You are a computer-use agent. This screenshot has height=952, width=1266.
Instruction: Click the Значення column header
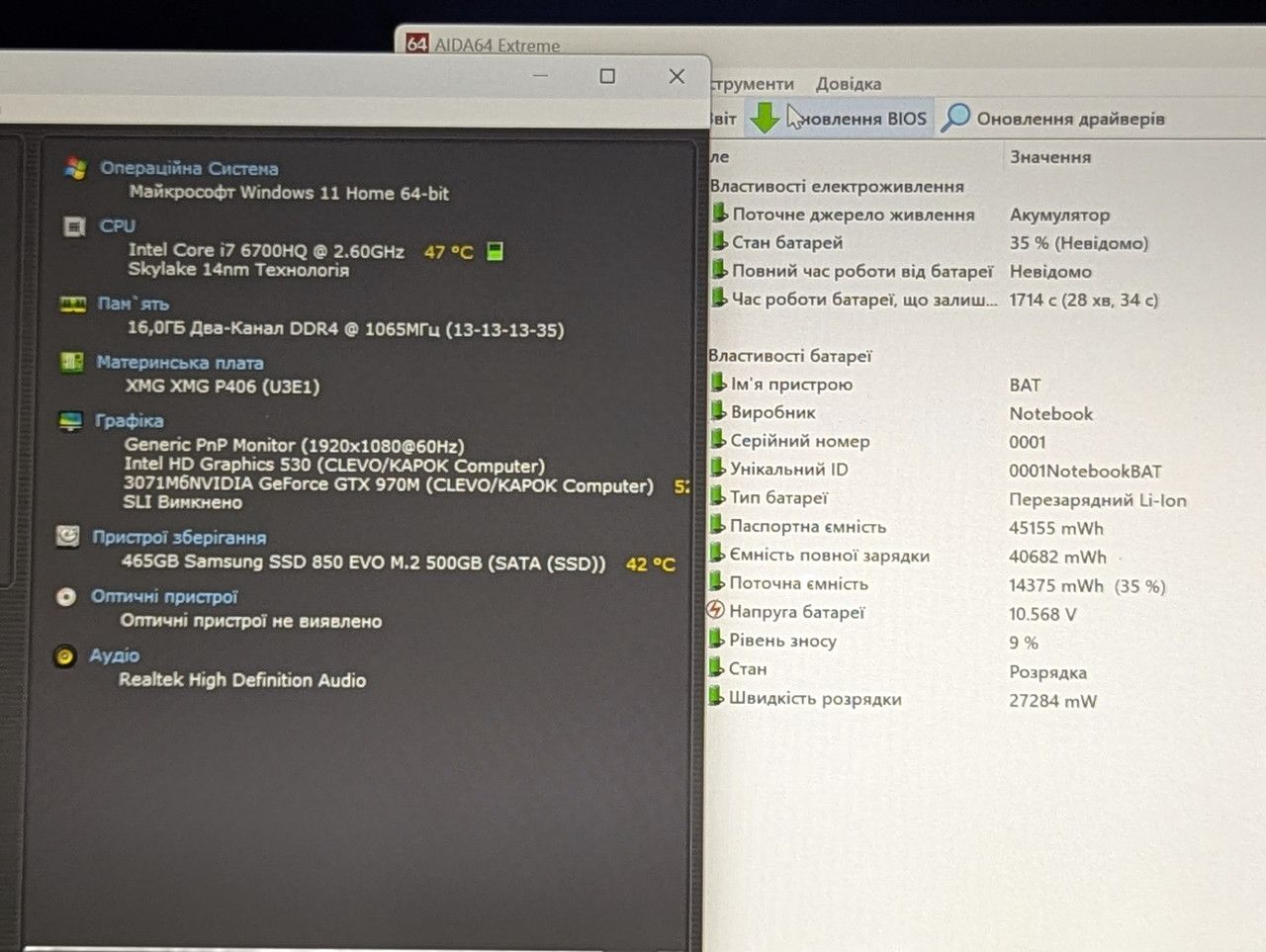pos(1050,156)
